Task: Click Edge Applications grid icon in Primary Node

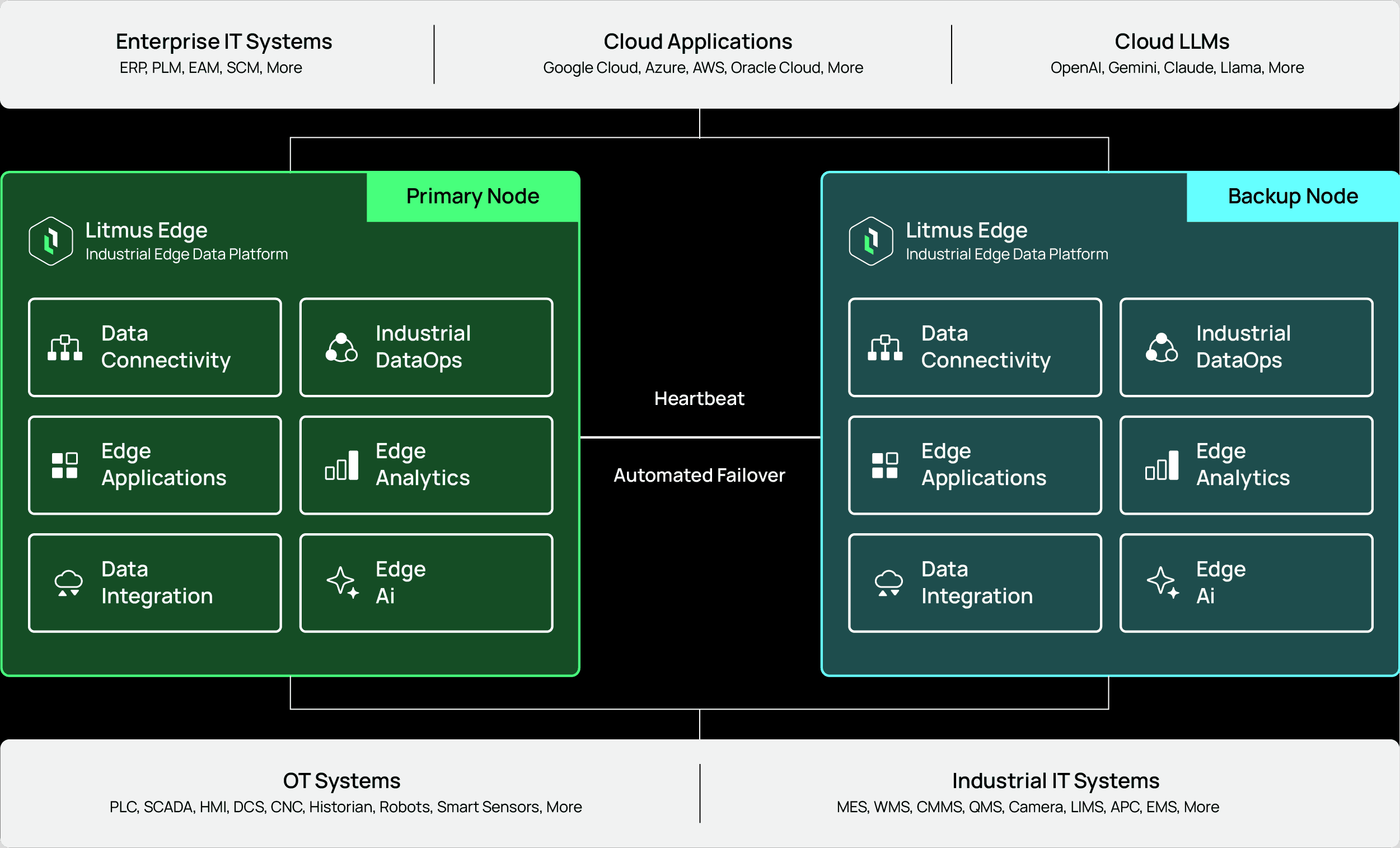Action: [65, 465]
